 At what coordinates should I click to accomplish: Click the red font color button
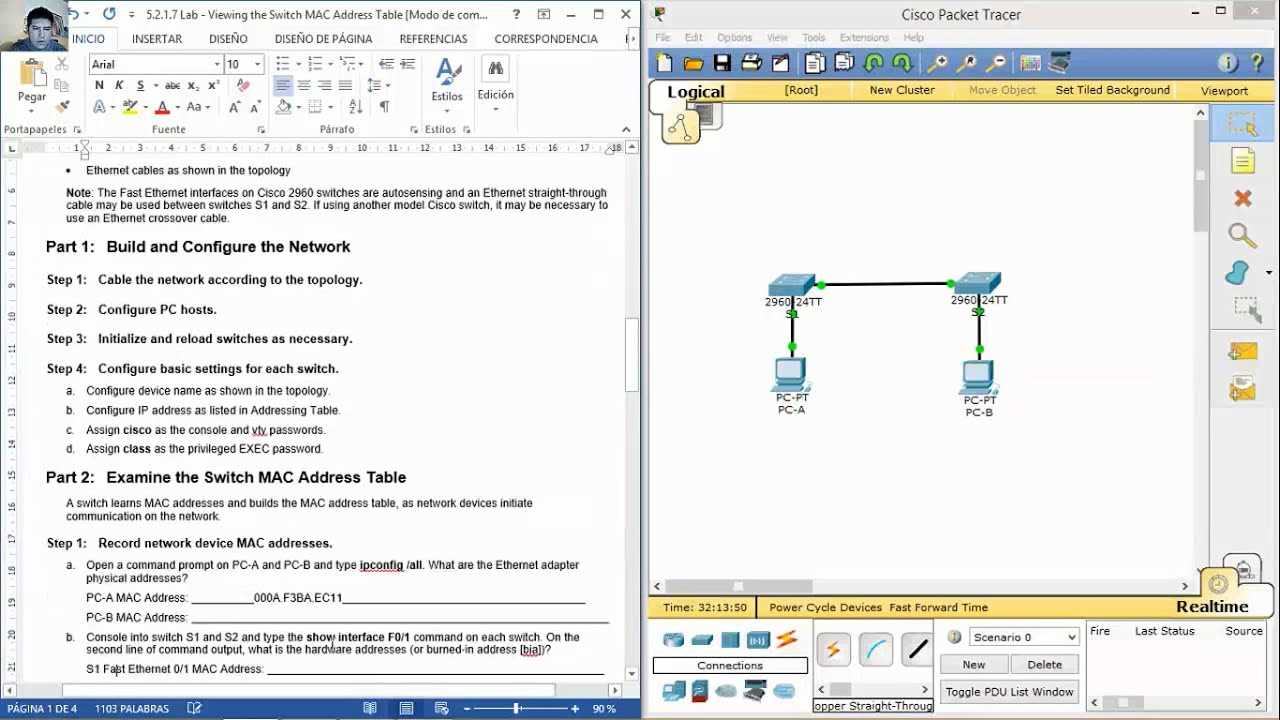(x=162, y=107)
